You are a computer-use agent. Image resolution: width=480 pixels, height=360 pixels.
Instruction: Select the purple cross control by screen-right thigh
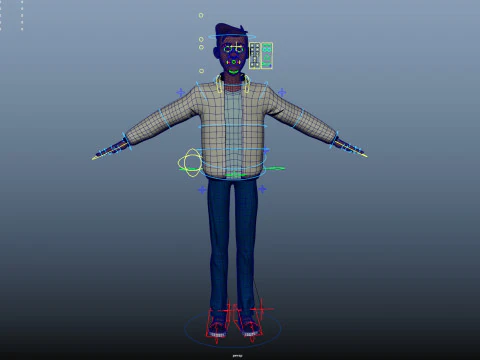tap(262, 189)
